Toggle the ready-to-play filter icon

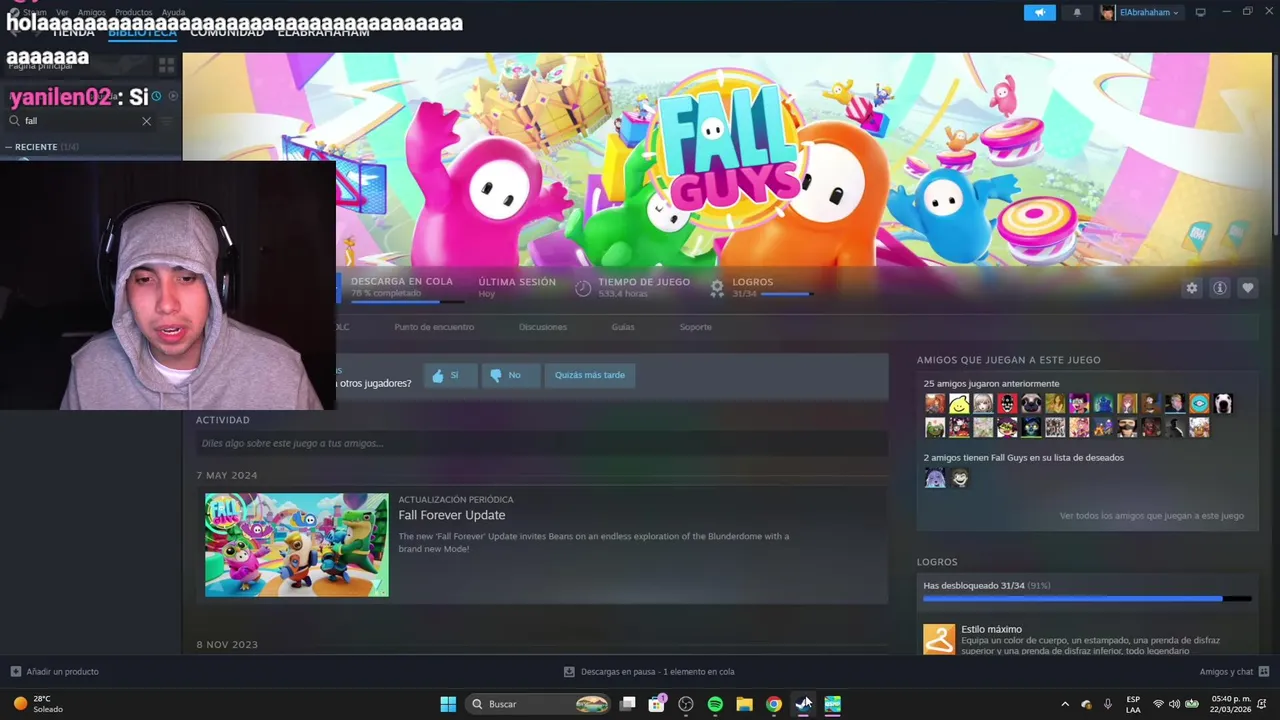[x=173, y=96]
